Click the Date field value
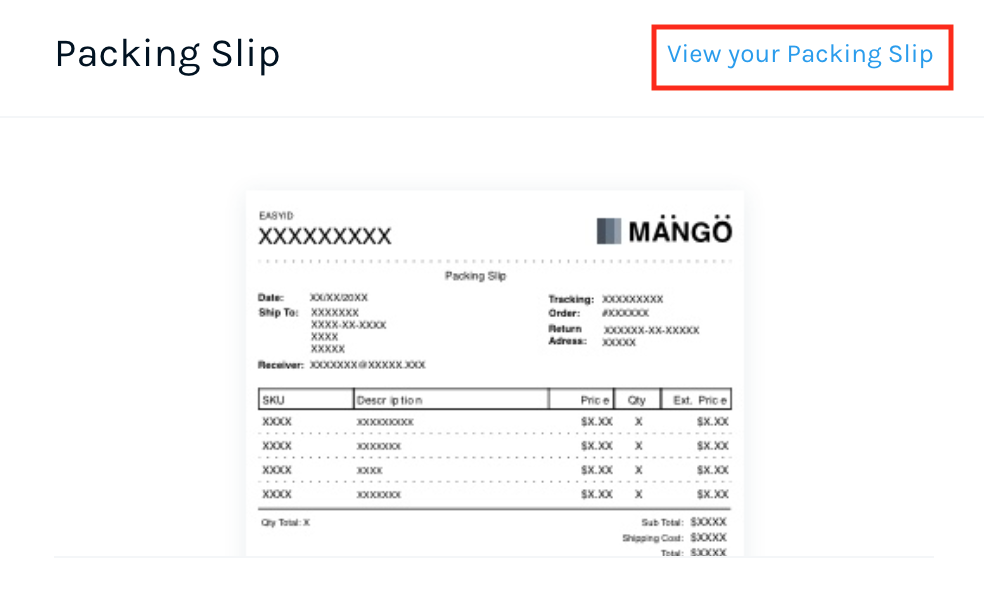The image size is (984, 594). tap(339, 297)
